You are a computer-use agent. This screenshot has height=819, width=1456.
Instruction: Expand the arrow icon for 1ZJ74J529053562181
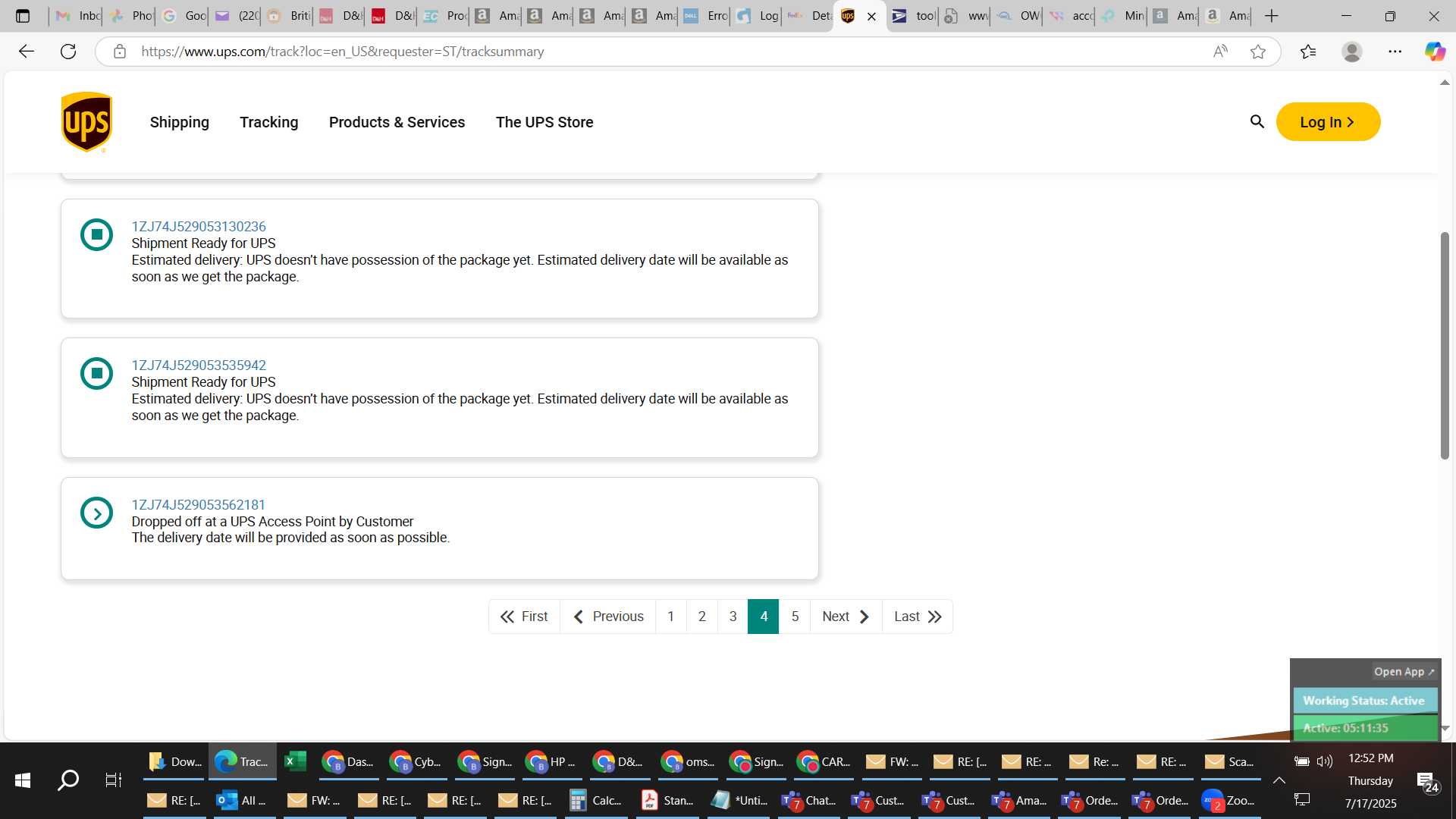pos(96,513)
